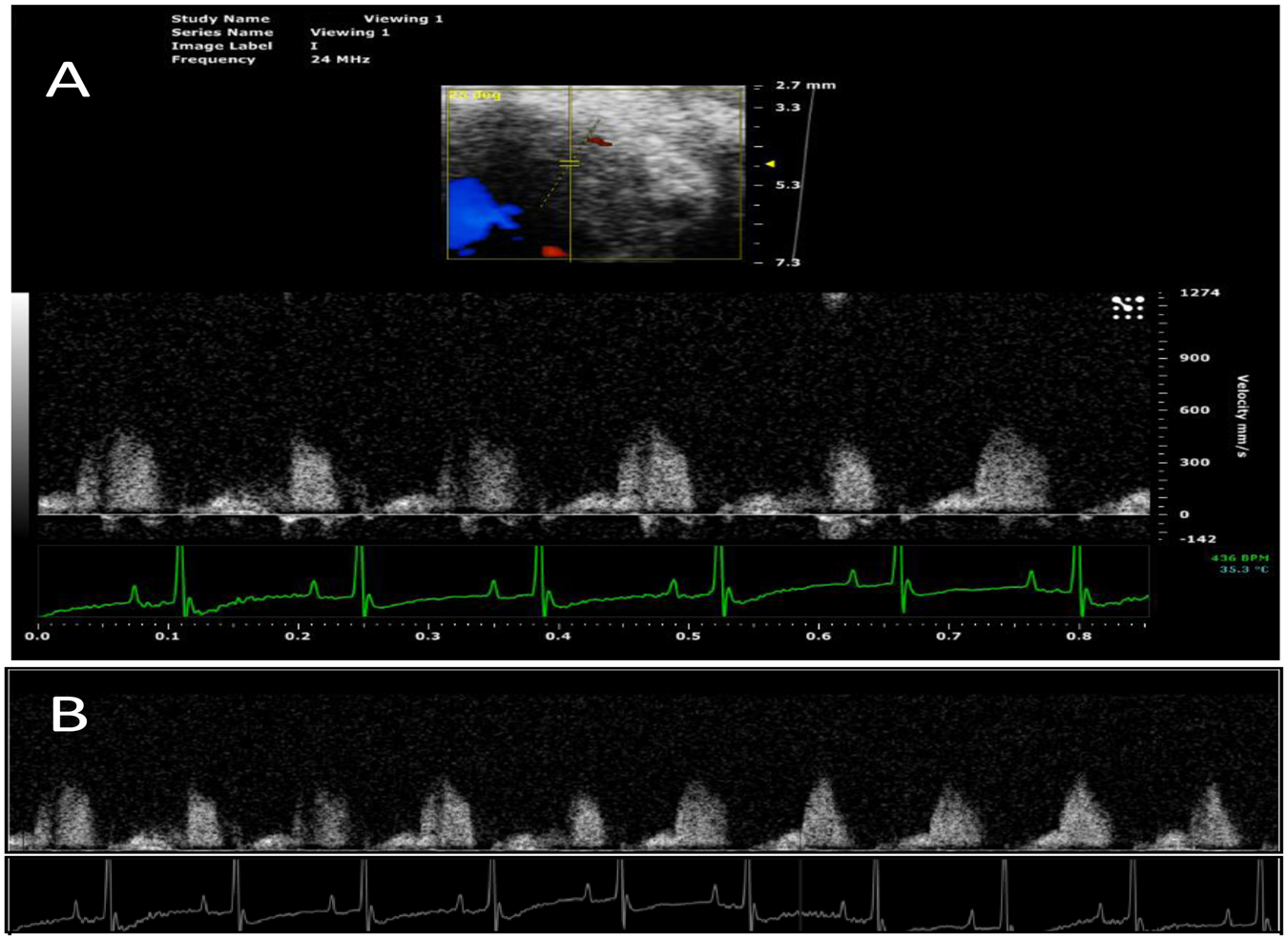Click the small red flow spot near gate
Image resolution: width=1288 pixels, height=940 pixels.
(599, 141)
